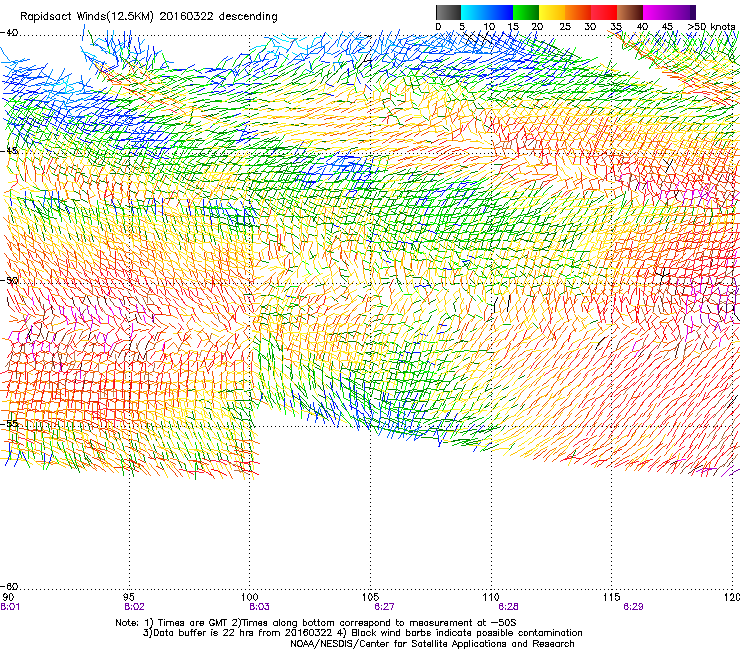Click the 6:29 pass time label
This screenshot has height=650, width=740.
(x=633, y=607)
